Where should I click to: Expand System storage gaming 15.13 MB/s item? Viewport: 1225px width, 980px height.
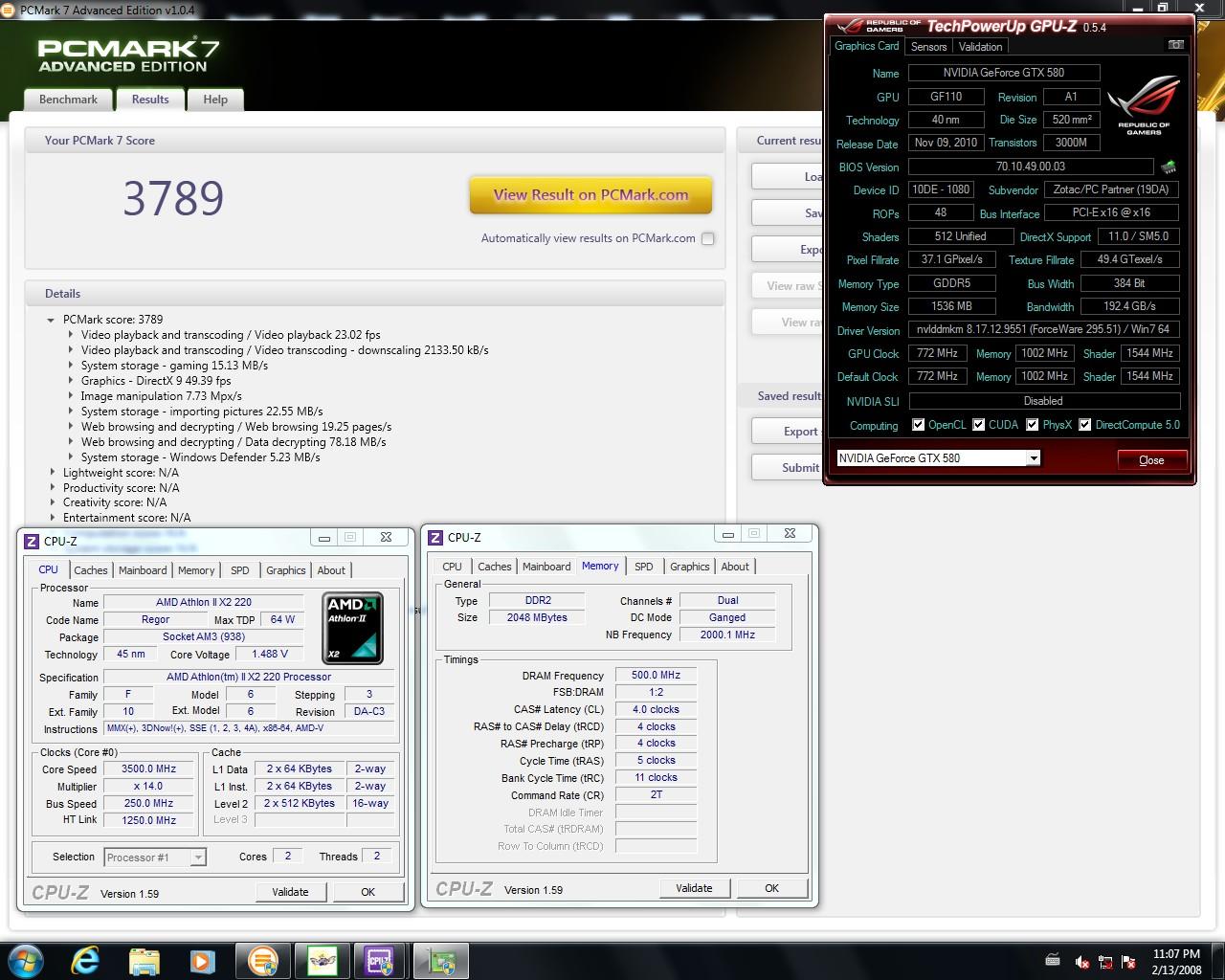[70, 366]
